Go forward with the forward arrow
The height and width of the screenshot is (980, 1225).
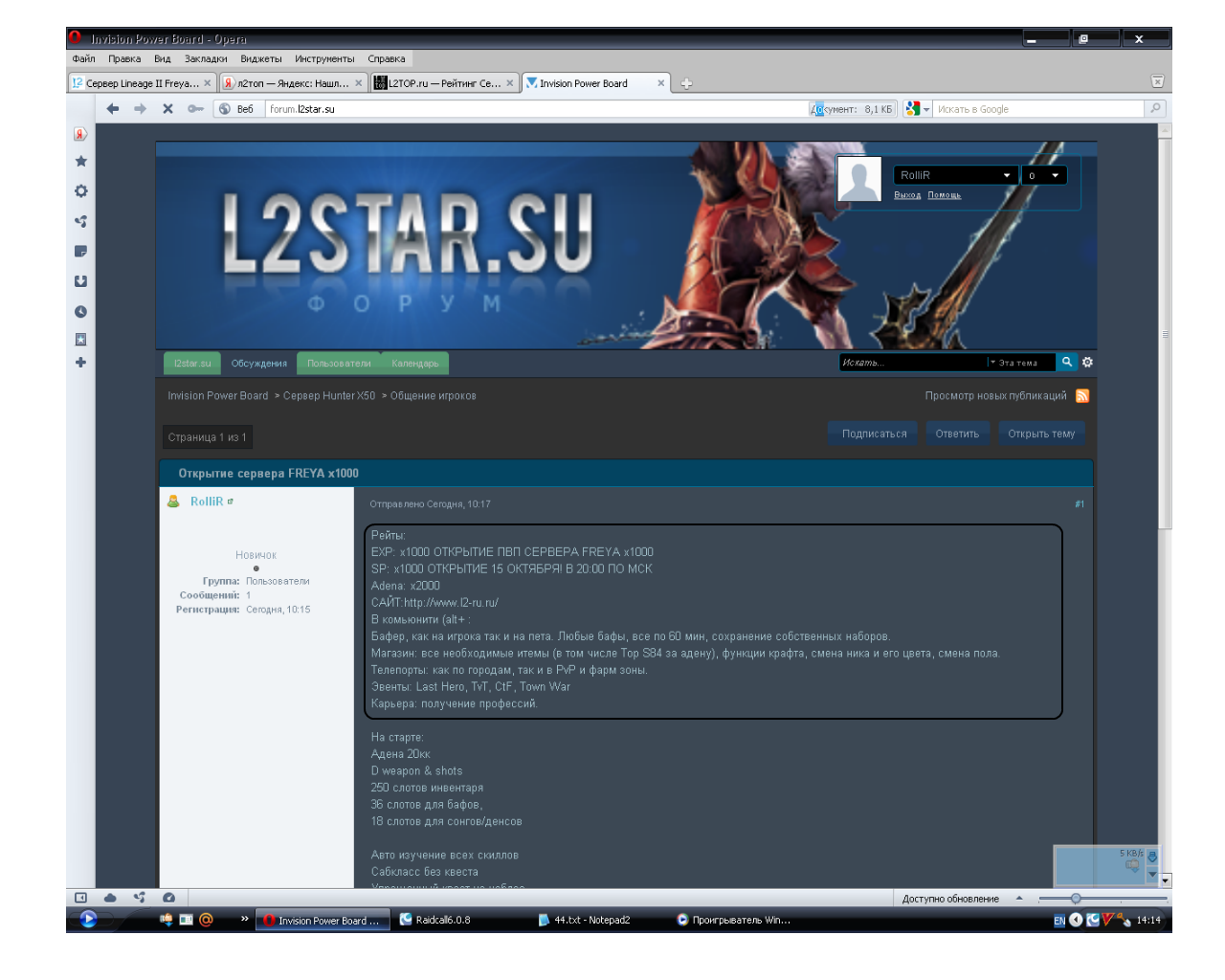pyautogui.click(x=141, y=109)
